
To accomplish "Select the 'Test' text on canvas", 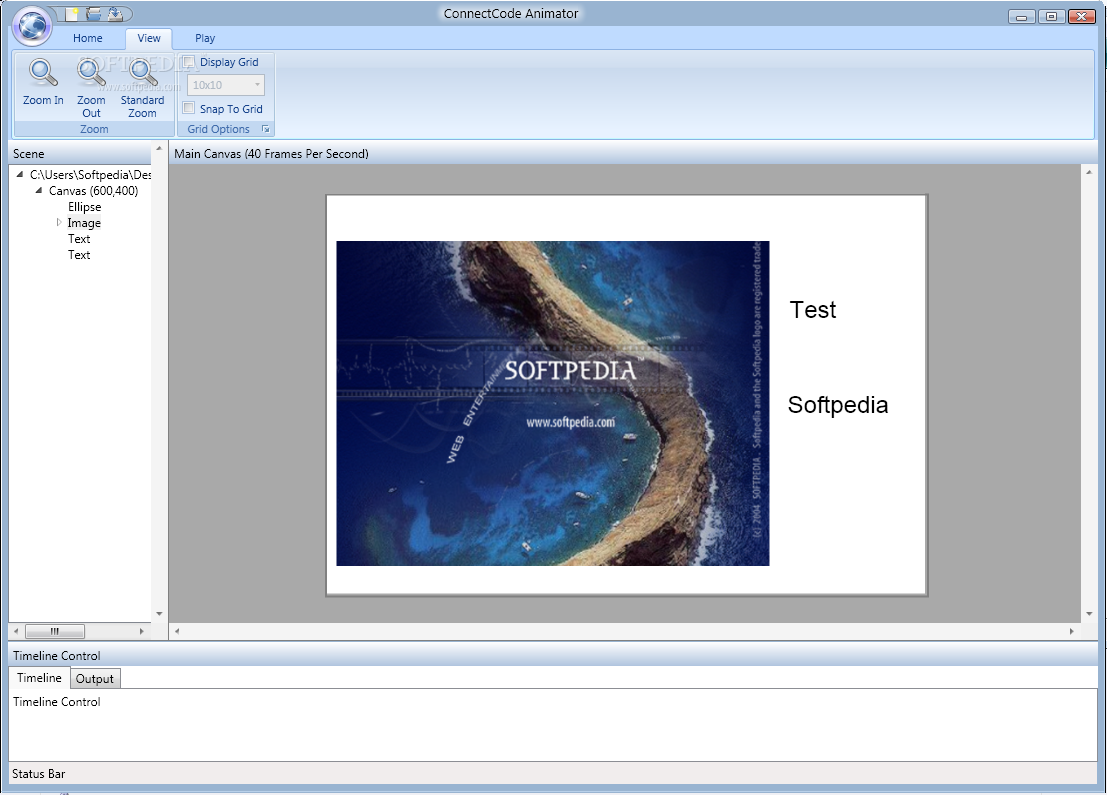I will click(x=813, y=310).
